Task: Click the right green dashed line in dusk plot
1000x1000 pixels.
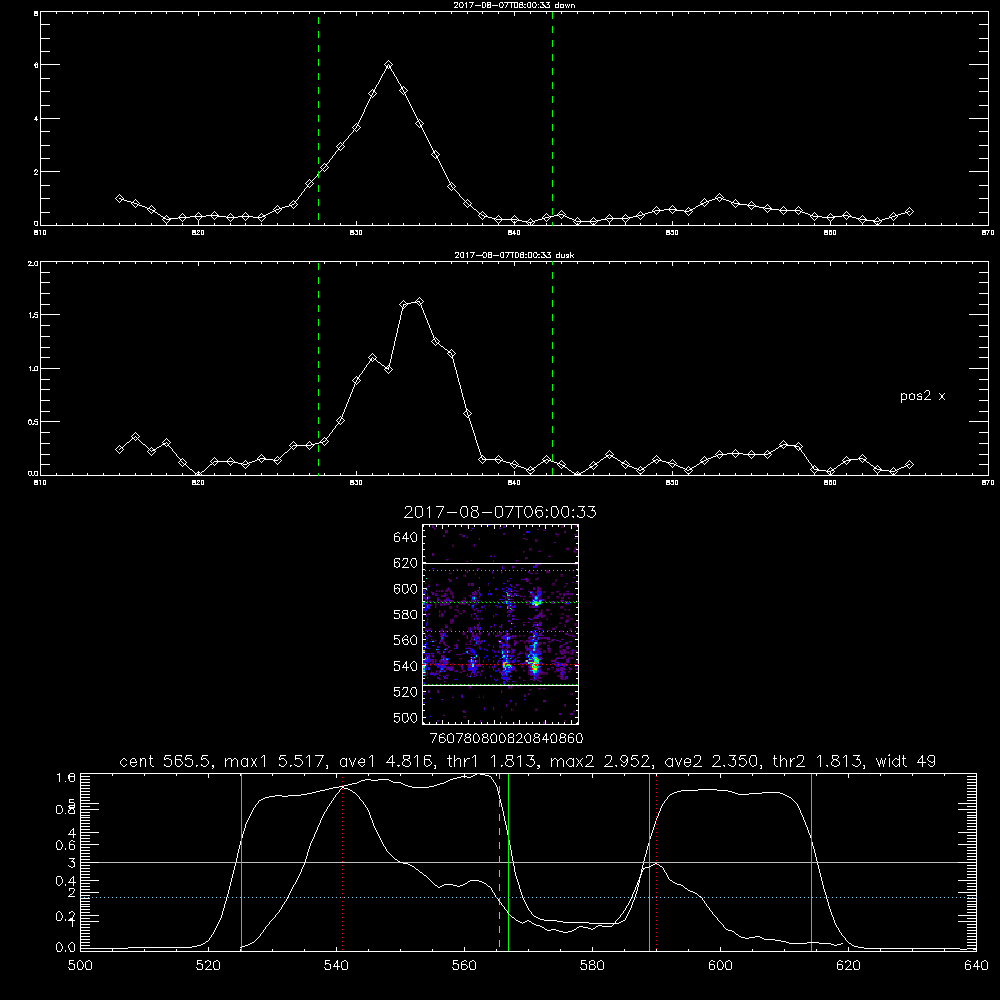Action: 552,369
